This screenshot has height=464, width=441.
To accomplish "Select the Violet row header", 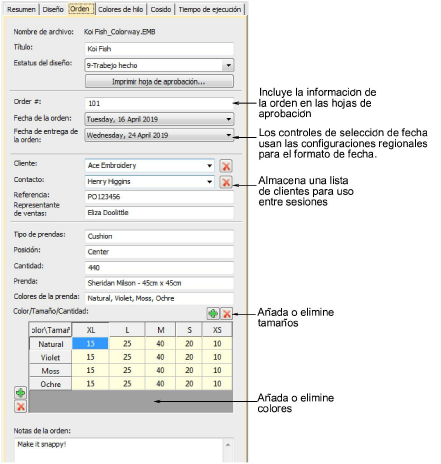I will tap(50, 357).
